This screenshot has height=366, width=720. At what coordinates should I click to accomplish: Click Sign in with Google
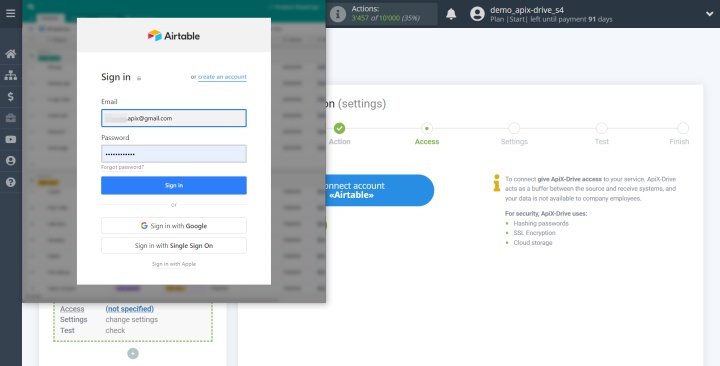(174, 225)
